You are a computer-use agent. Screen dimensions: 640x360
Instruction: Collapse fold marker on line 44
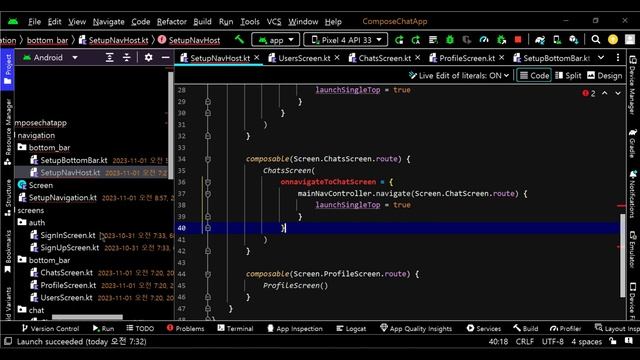click(208, 274)
